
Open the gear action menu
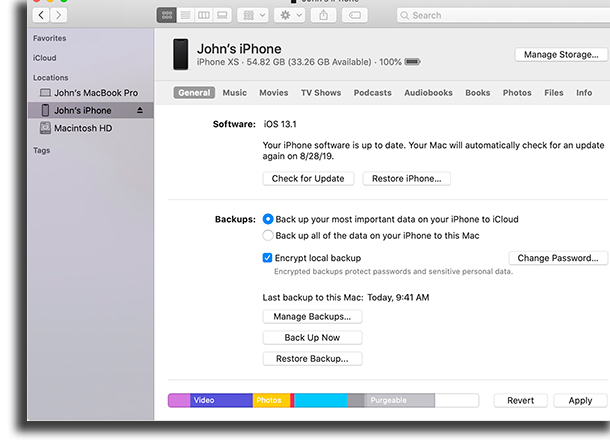[x=290, y=15]
